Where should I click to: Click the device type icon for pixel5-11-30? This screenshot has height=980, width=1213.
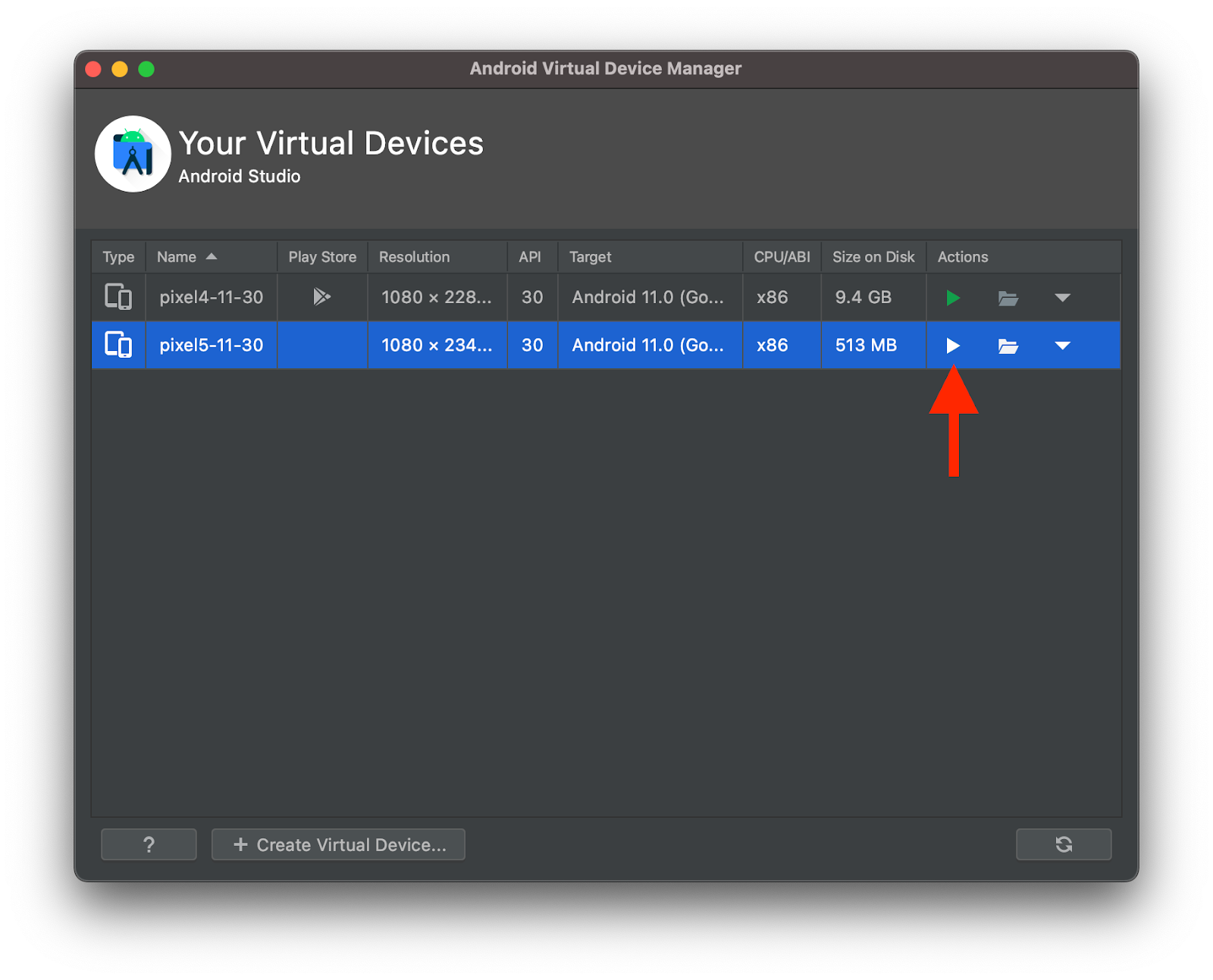(118, 345)
